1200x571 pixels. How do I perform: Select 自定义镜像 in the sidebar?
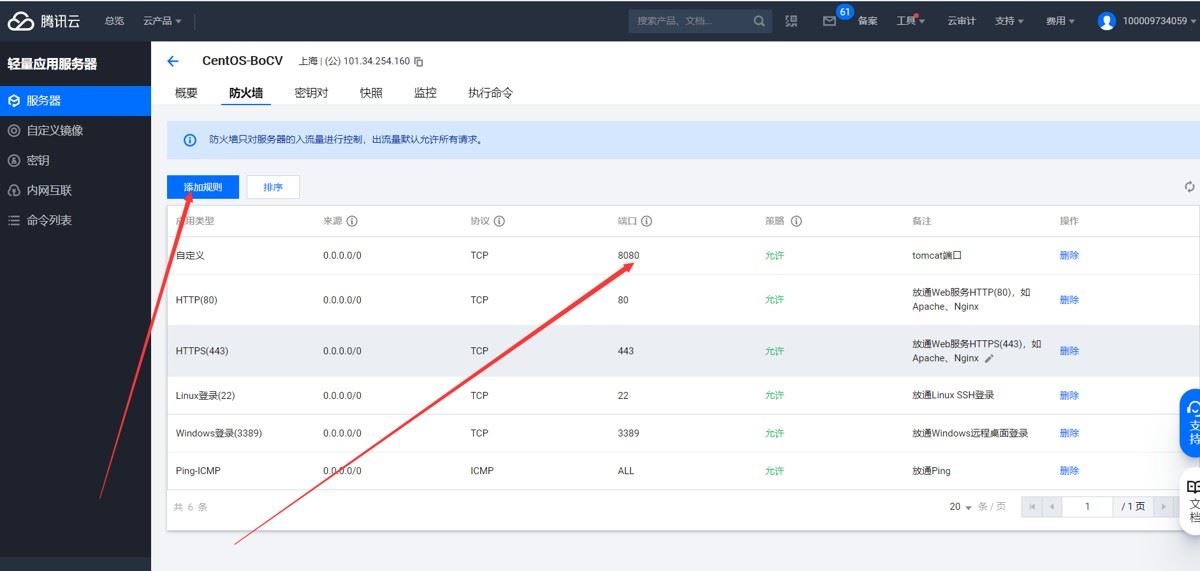[55, 131]
